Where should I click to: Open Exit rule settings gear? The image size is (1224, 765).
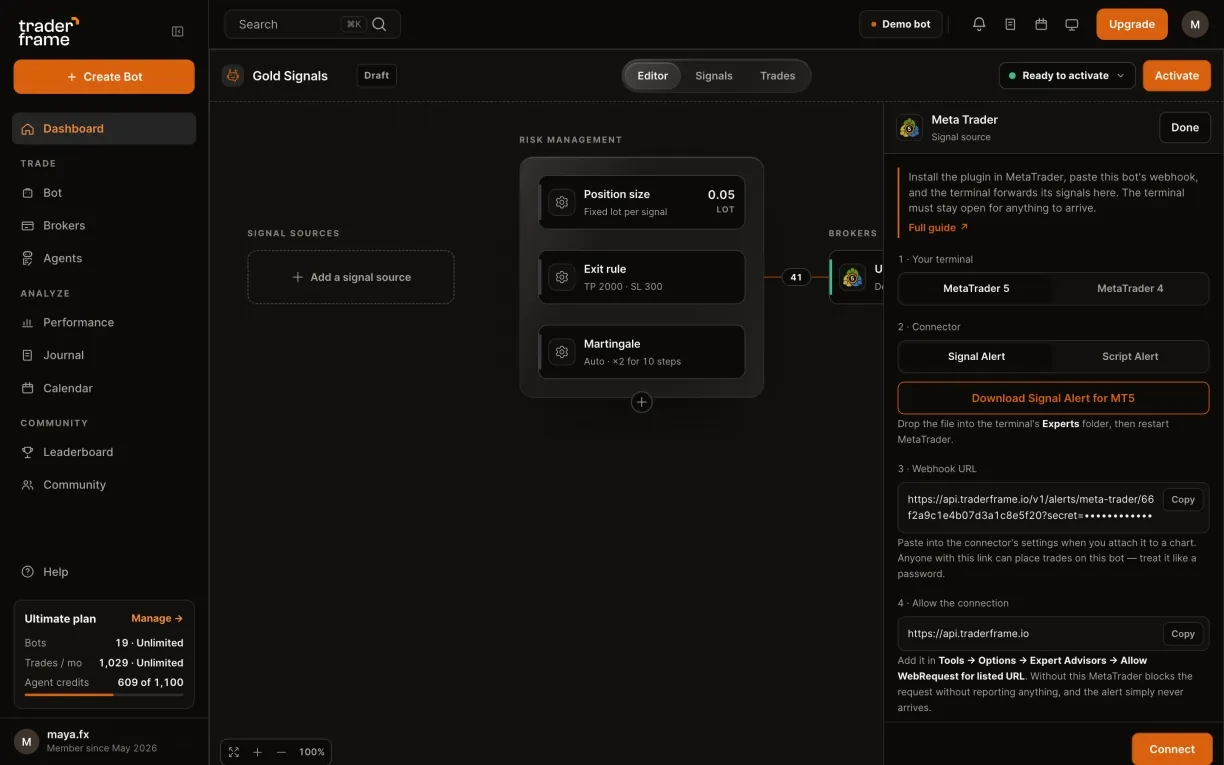pyautogui.click(x=562, y=277)
